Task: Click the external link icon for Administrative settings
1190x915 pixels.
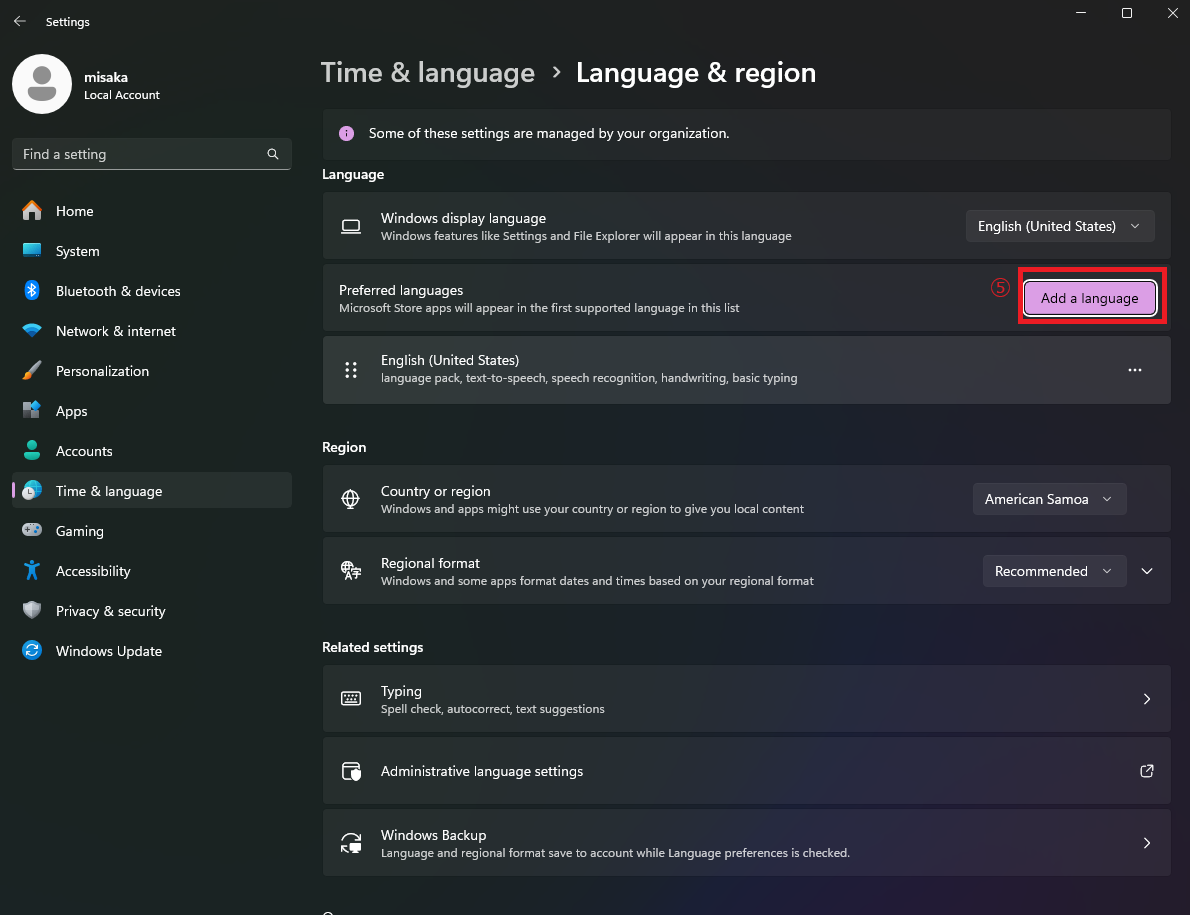Action: [x=1147, y=771]
